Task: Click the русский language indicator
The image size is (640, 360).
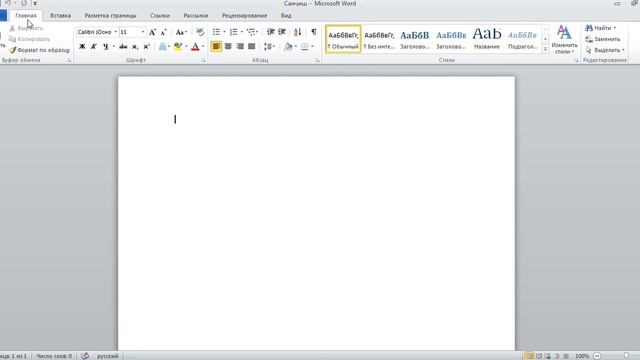Action: coord(107,356)
